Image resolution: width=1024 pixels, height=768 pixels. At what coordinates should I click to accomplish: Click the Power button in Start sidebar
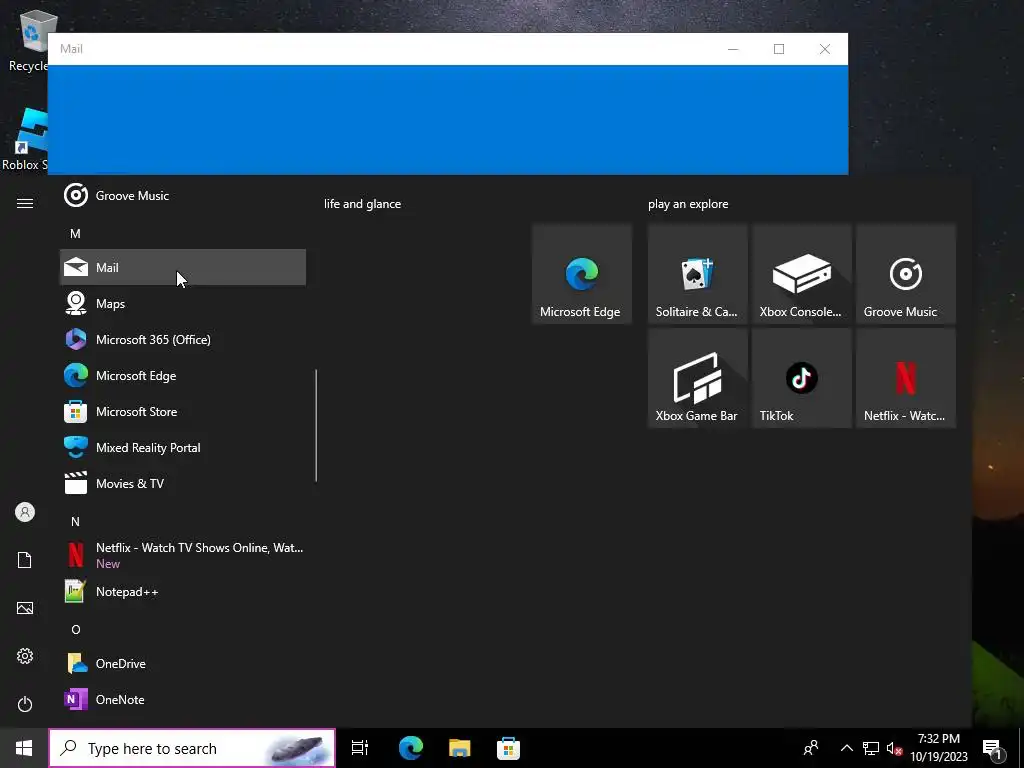(x=25, y=704)
